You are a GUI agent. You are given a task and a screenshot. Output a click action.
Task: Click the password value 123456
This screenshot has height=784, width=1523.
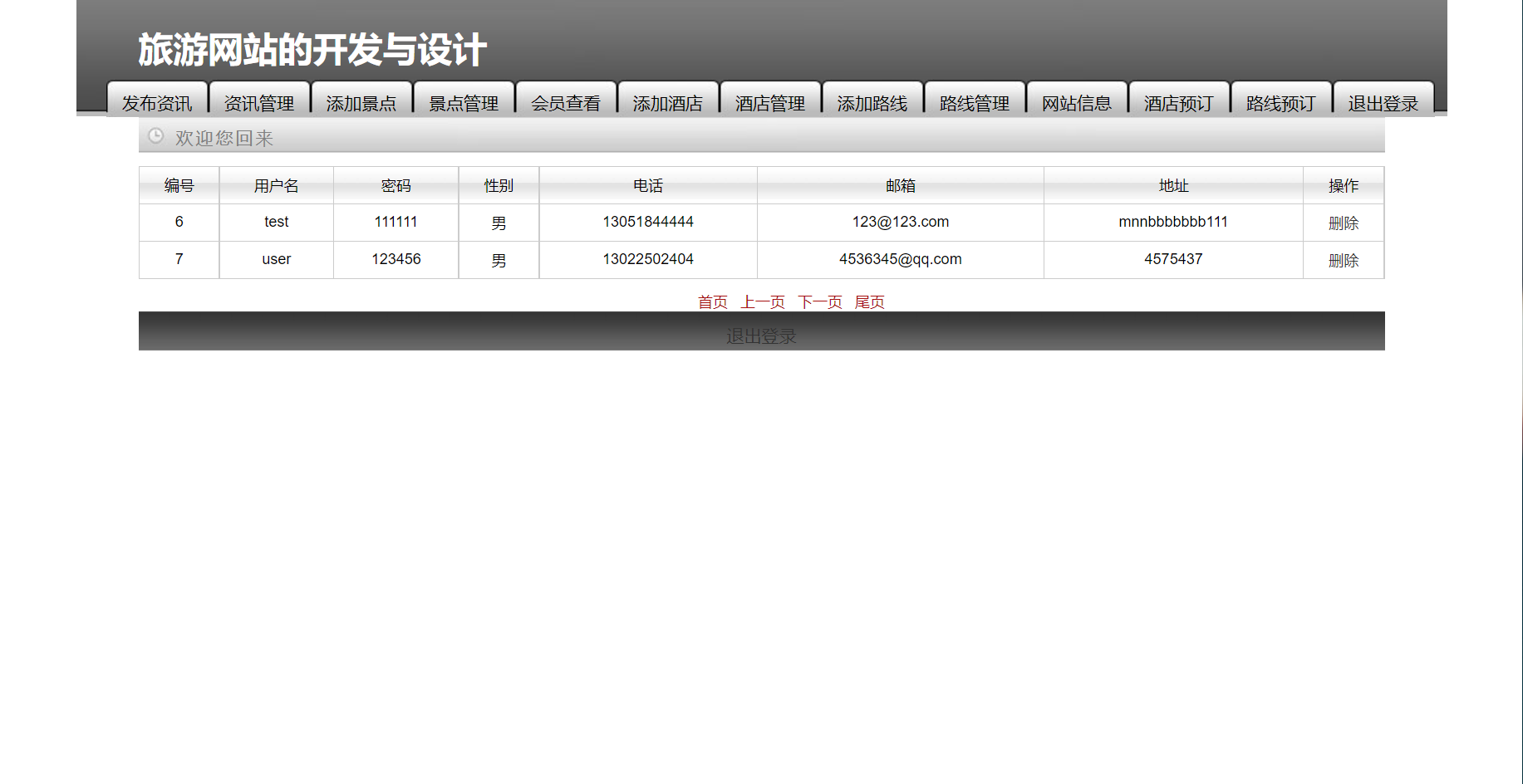[396, 260]
